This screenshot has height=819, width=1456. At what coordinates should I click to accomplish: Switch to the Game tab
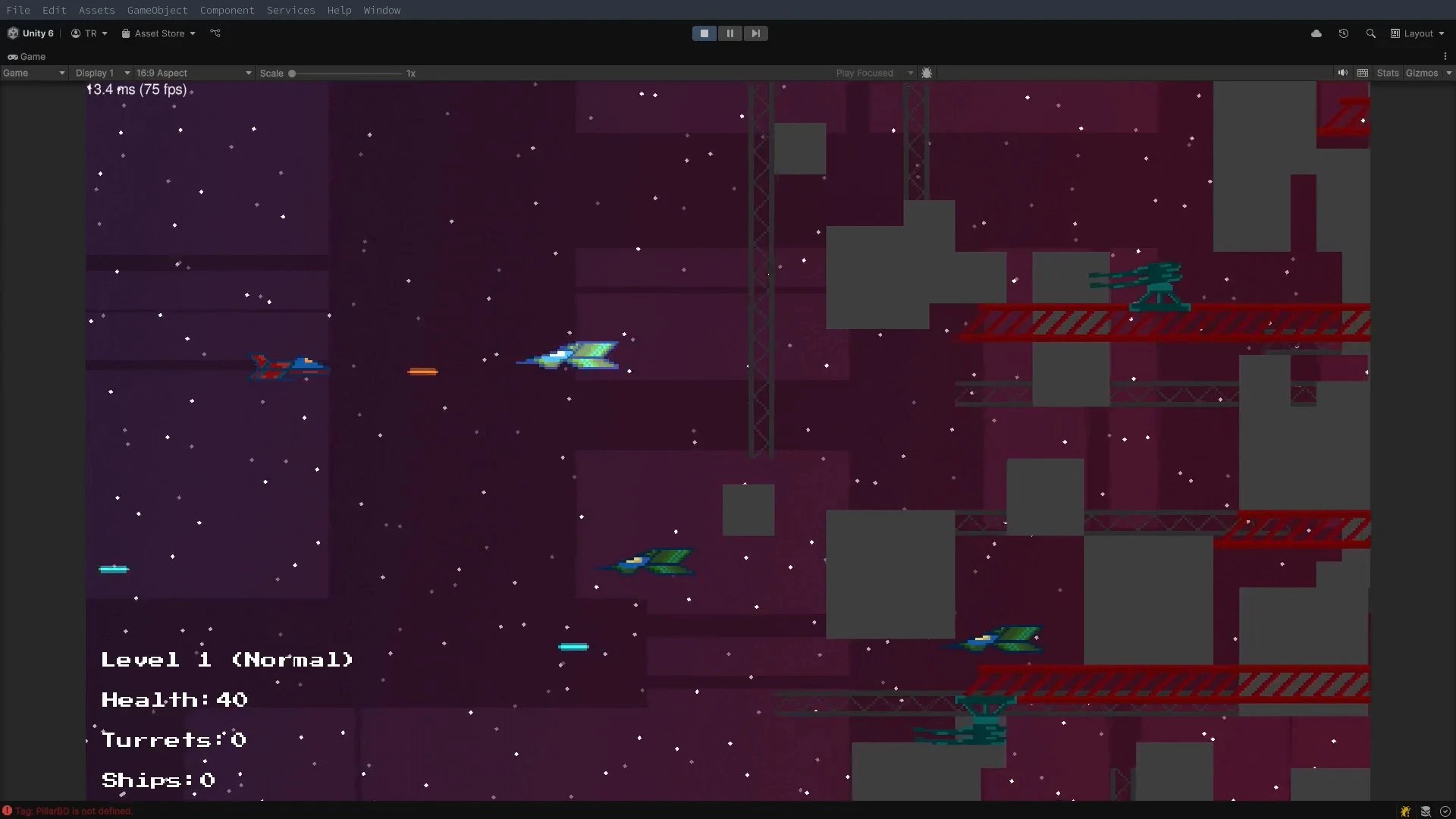tap(27, 56)
